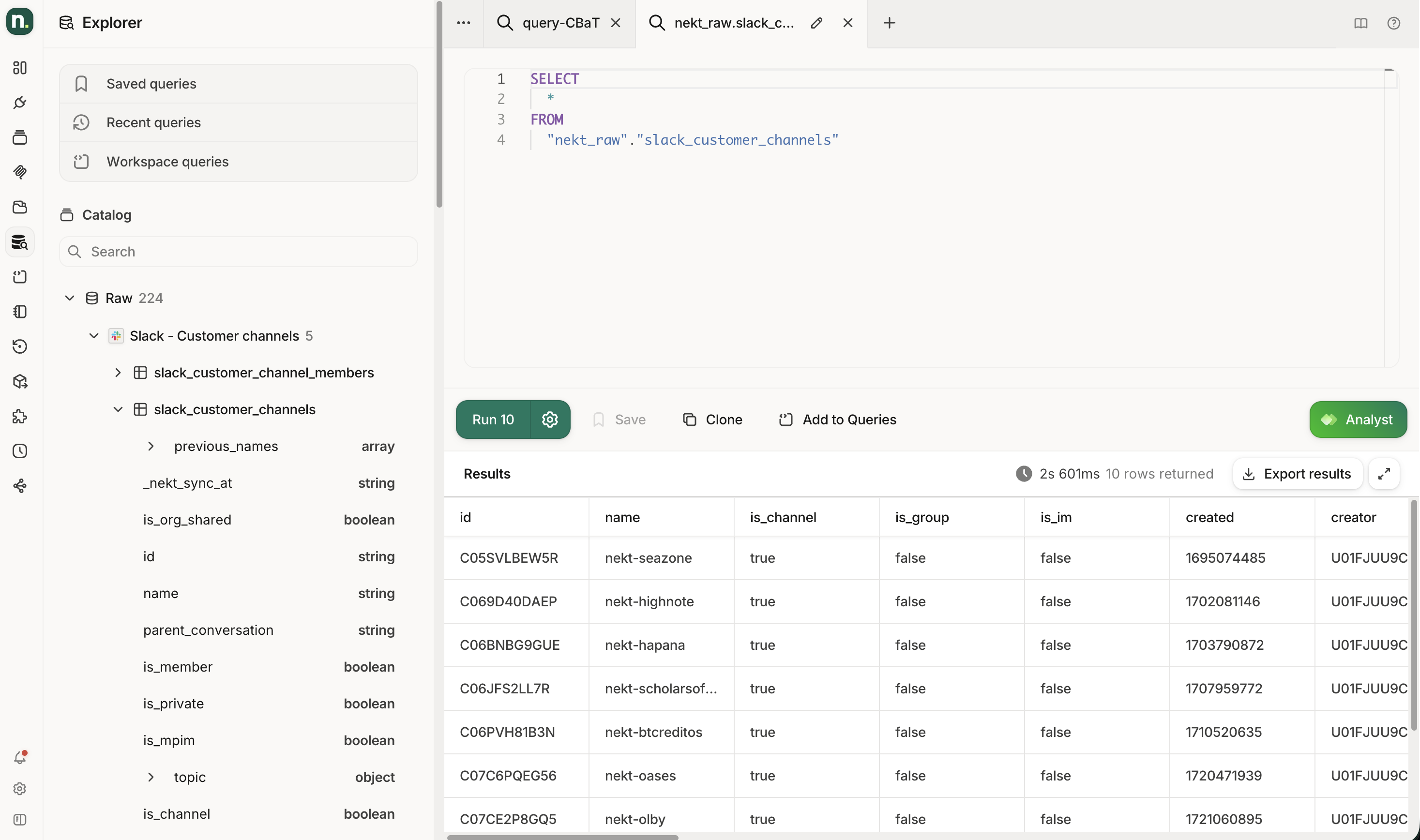Open the Analyst assistant
This screenshot has width=1420, height=840.
pos(1358,420)
